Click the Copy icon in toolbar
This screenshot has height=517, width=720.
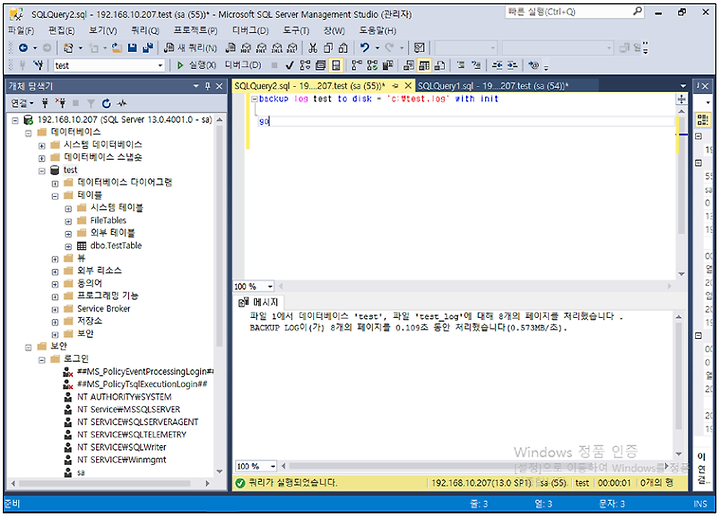click(328, 48)
